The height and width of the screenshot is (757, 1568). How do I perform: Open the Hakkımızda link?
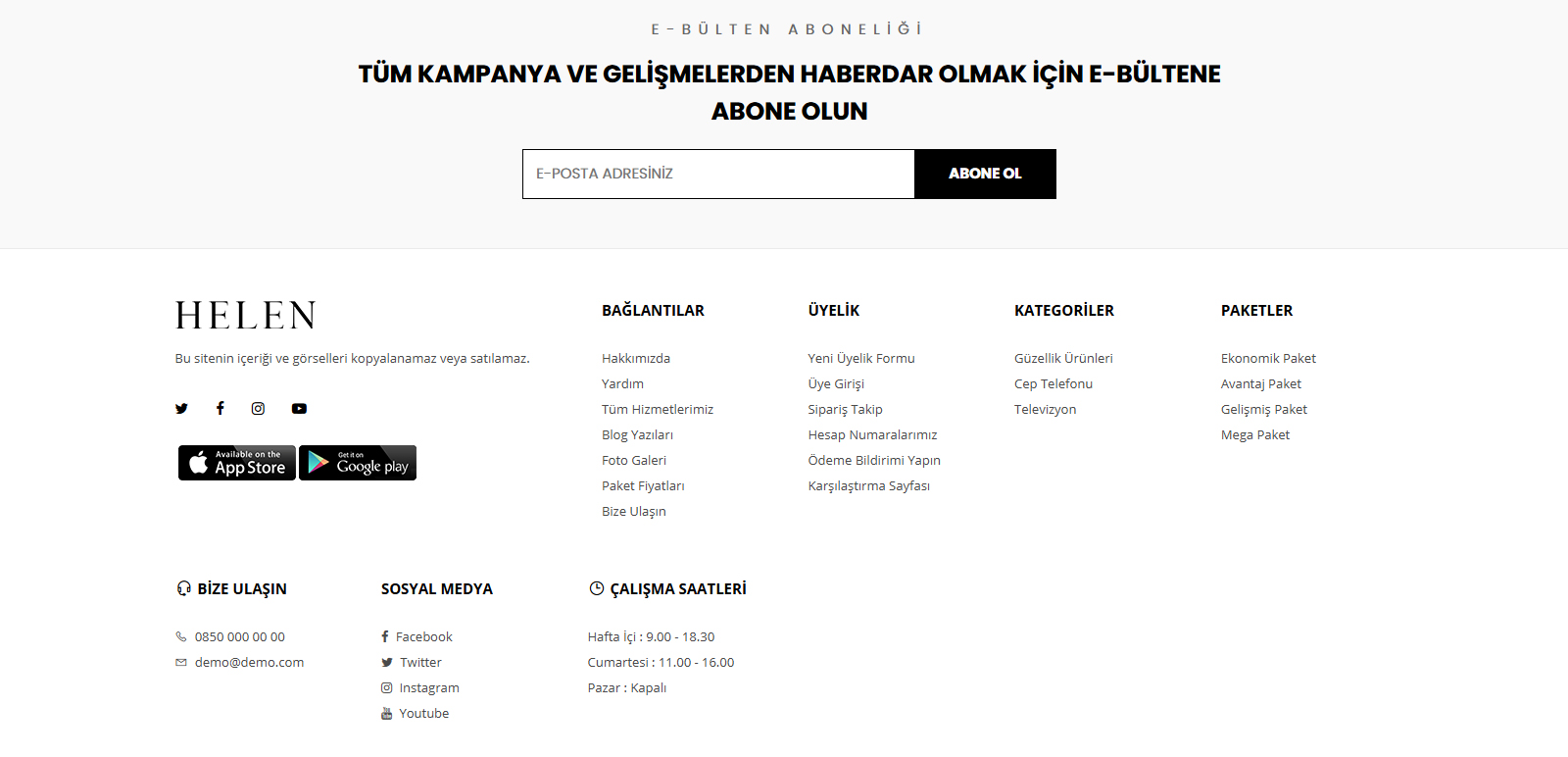pyautogui.click(x=636, y=359)
